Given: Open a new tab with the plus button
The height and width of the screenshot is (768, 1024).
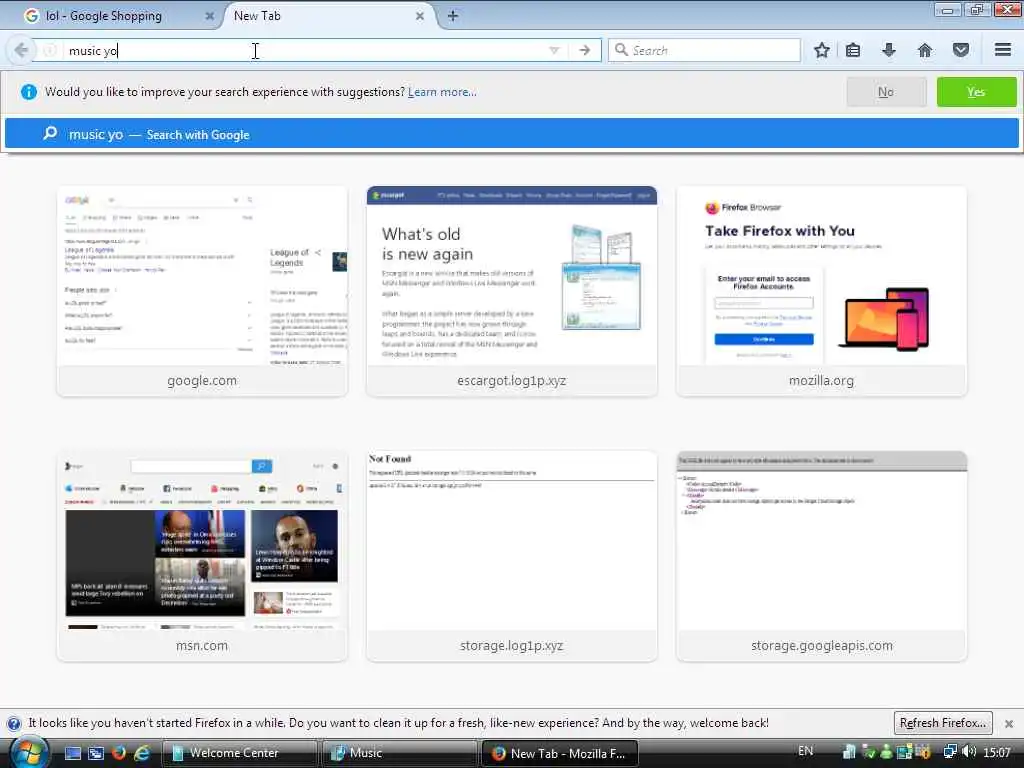Looking at the screenshot, I should pos(453,16).
